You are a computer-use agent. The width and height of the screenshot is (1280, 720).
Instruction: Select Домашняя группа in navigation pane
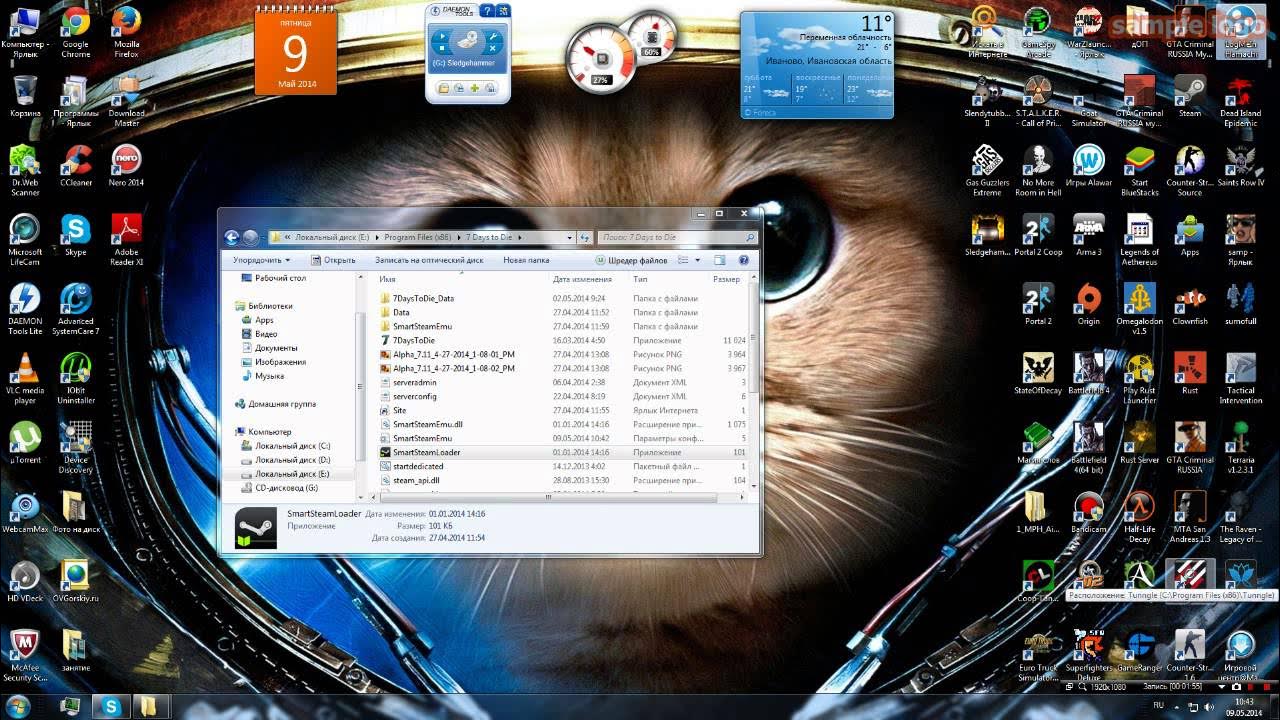click(276, 404)
